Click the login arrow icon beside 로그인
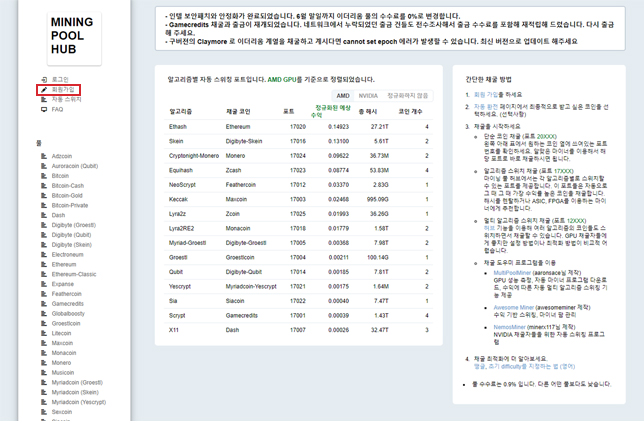The width and height of the screenshot is (644, 423). pos(44,79)
